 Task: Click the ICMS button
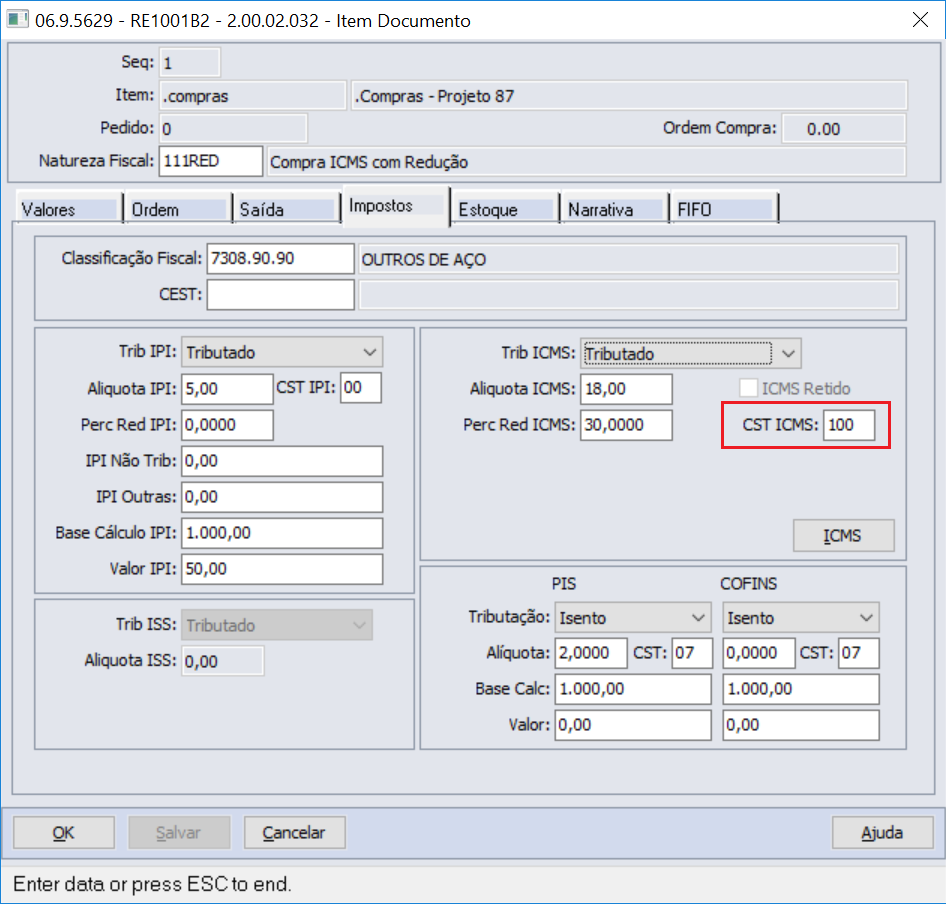click(x=843, y=535)
